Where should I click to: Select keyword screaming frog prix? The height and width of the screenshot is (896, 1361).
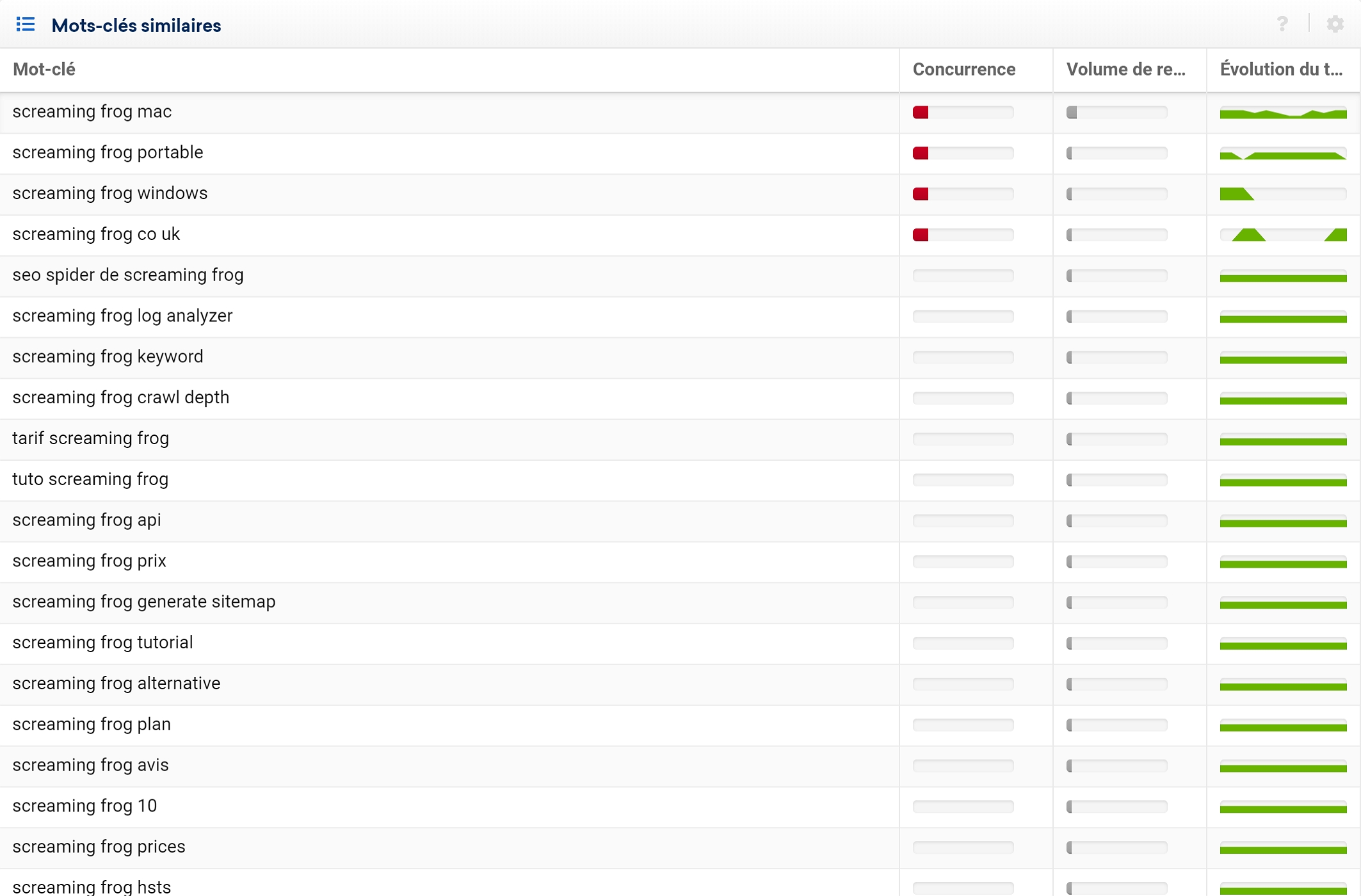(x=90, y=561)
